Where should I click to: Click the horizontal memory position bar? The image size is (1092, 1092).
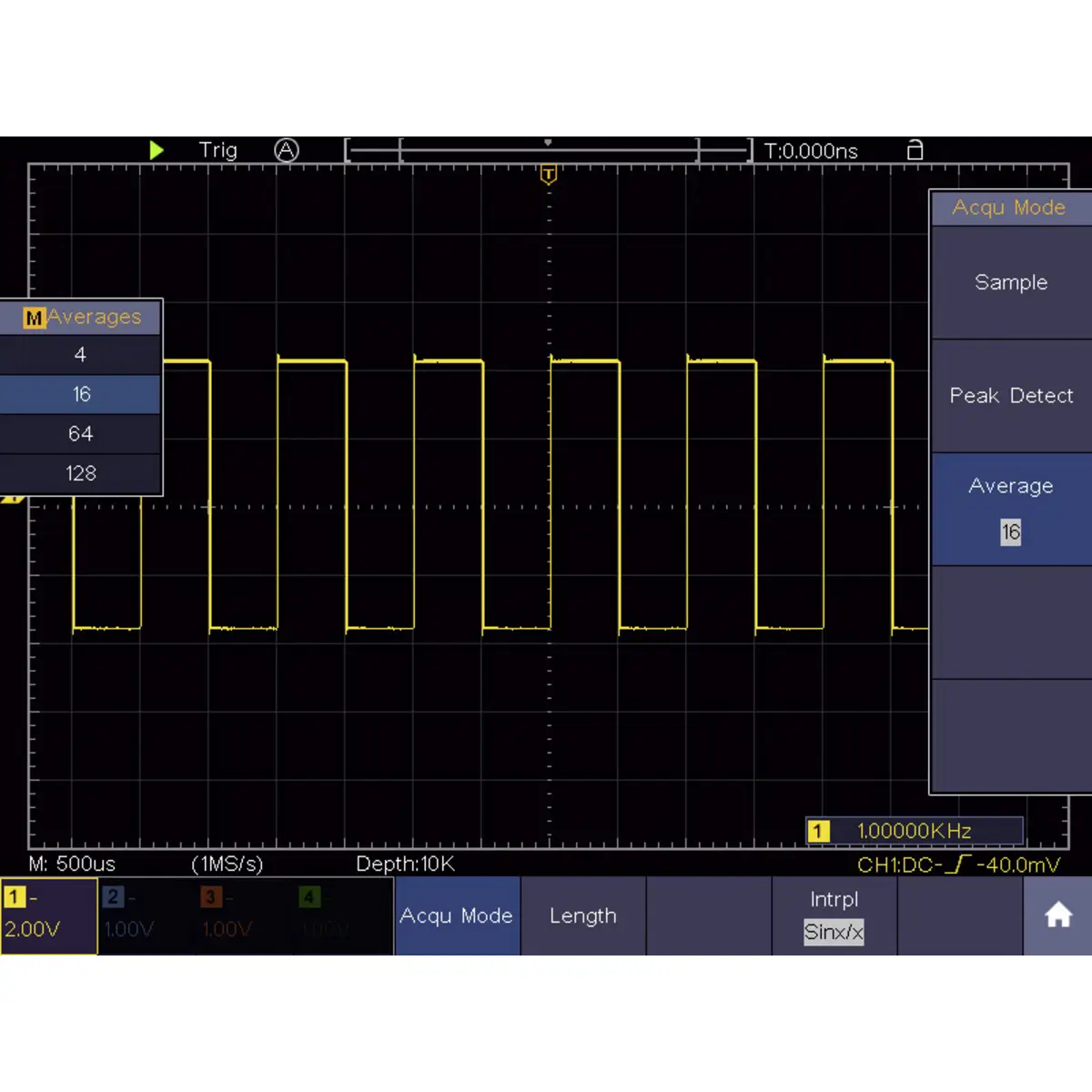549,150
